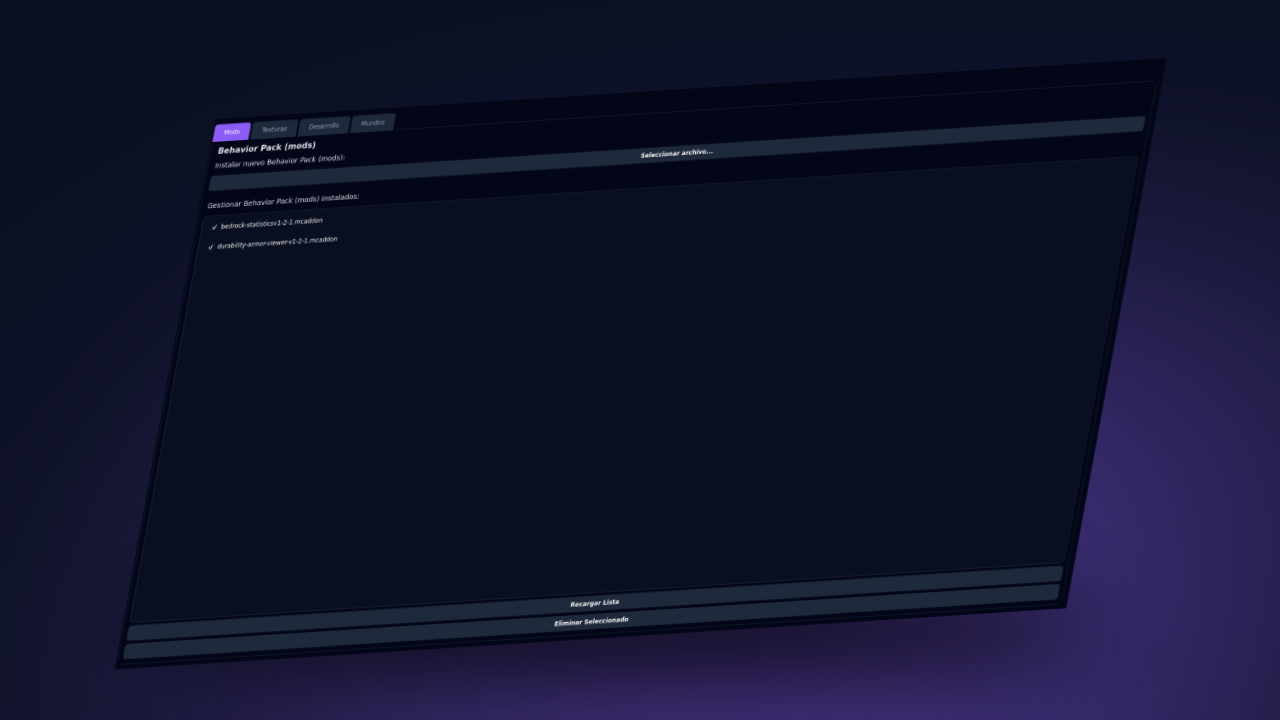Switch to the Mods tab
The height and width of the screenshot is (720, 1280).
tap(232, 132)
